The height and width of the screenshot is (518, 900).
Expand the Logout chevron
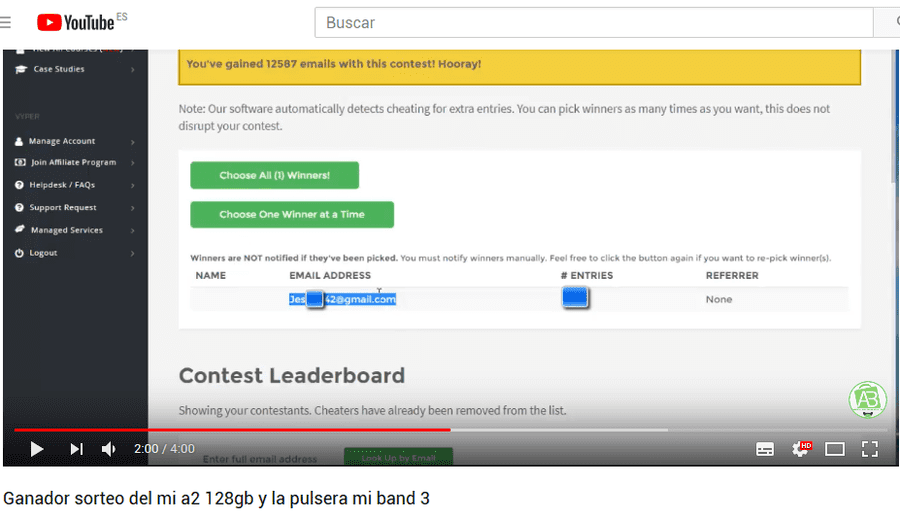(x=133, y=253)
